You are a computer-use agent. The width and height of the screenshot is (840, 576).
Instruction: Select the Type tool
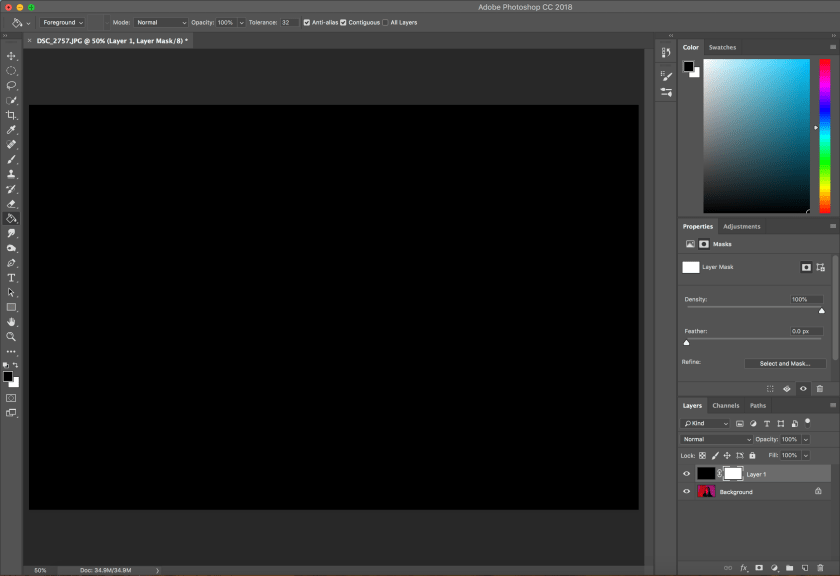[12, 277]
